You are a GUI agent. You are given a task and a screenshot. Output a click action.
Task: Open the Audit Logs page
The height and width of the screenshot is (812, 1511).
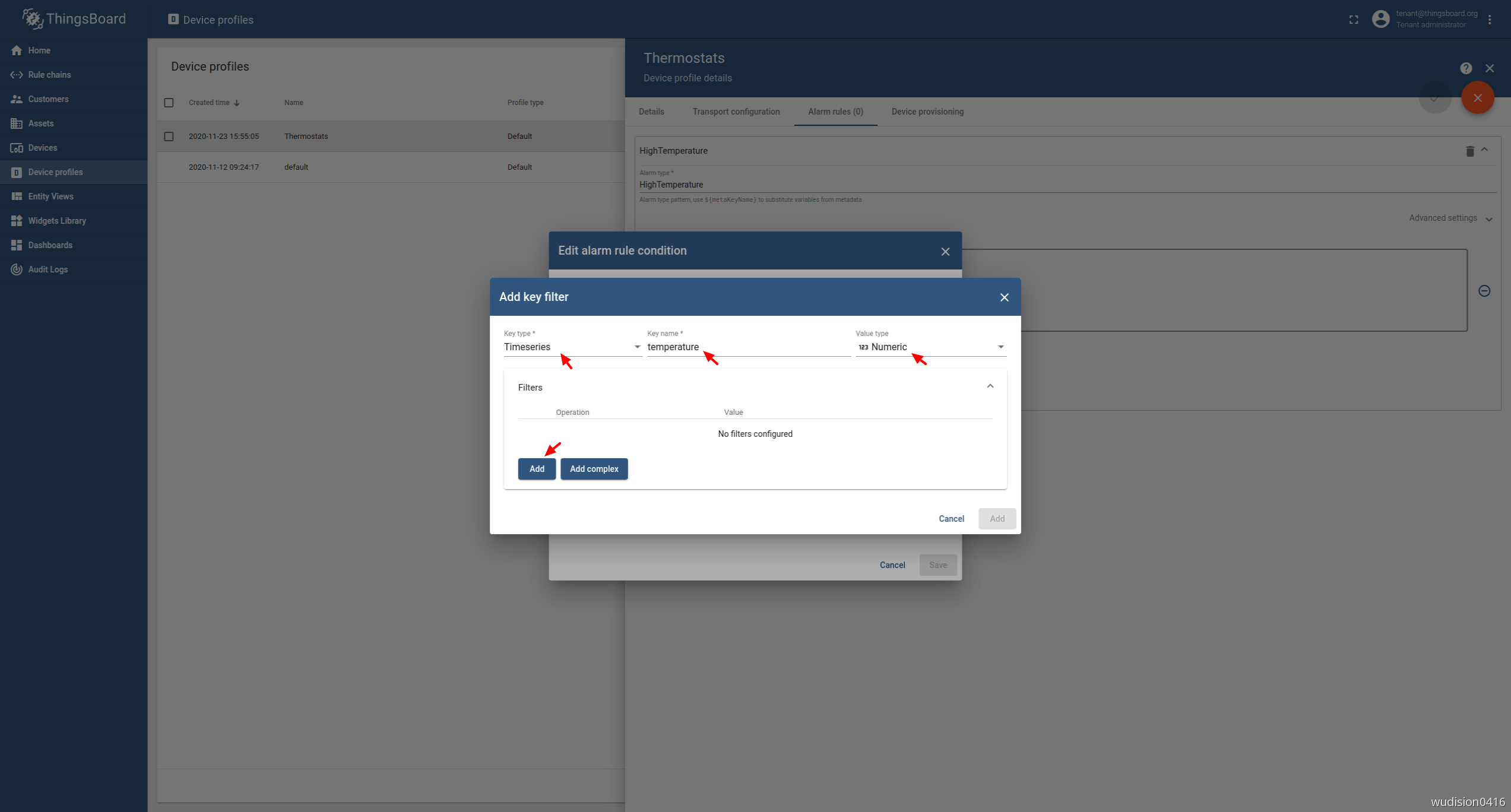pyautogui.click(x=47, y=269)
